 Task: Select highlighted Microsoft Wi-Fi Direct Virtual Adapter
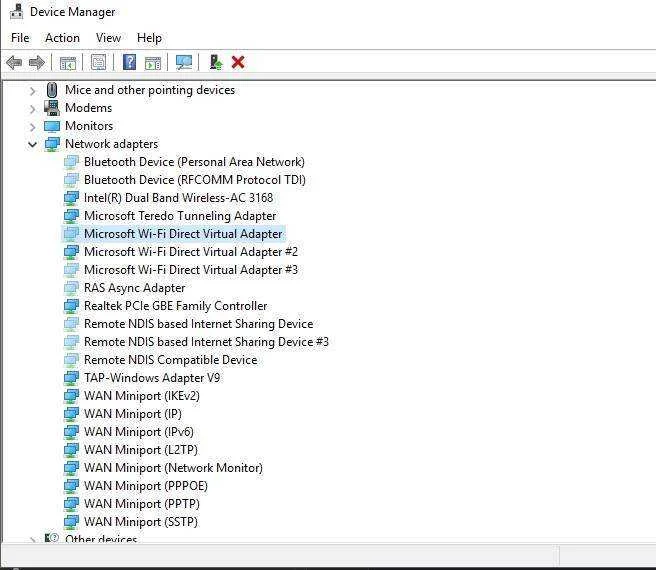tap(183, 234)
